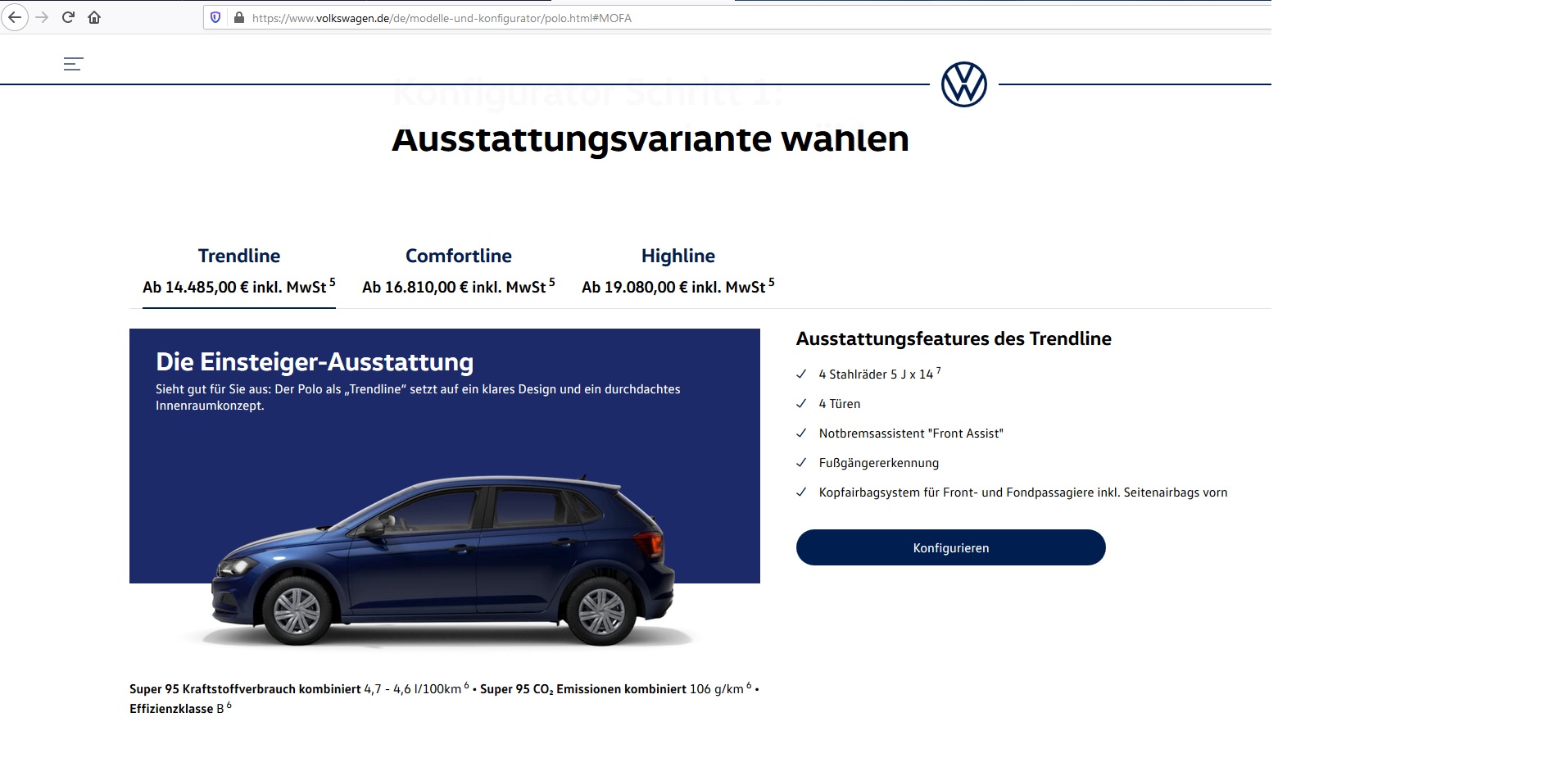
Task: Open the browser home page icon
Action: (x=94, y=17)
